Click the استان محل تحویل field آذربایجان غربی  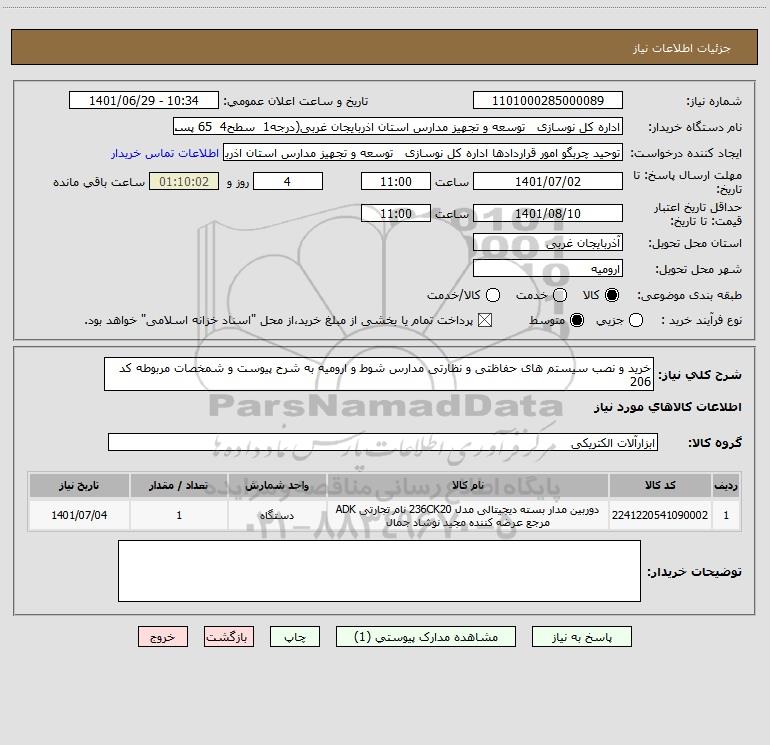548,242
